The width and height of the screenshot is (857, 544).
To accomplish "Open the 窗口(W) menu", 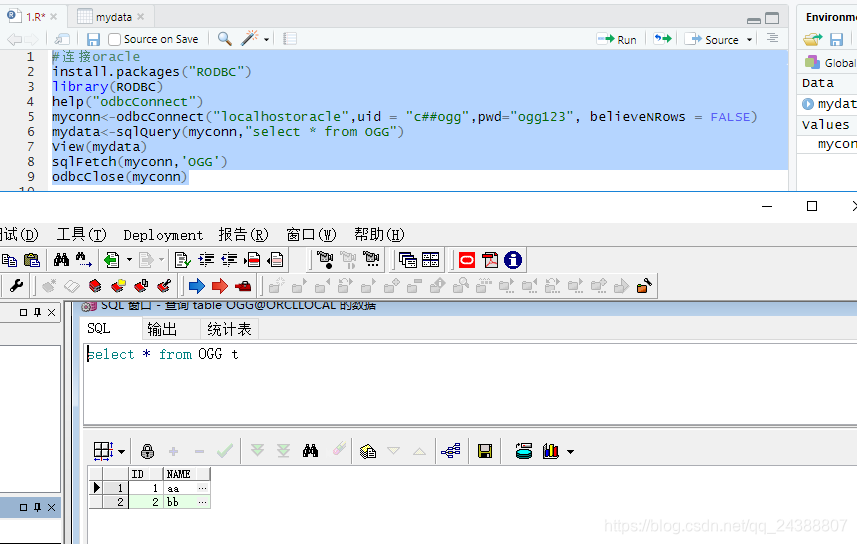I will [x=311, y=235].
